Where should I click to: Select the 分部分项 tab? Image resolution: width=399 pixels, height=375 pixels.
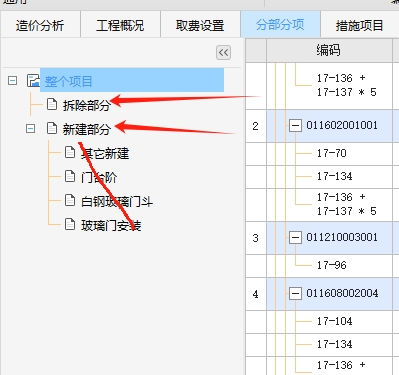[x=280, y=24]
